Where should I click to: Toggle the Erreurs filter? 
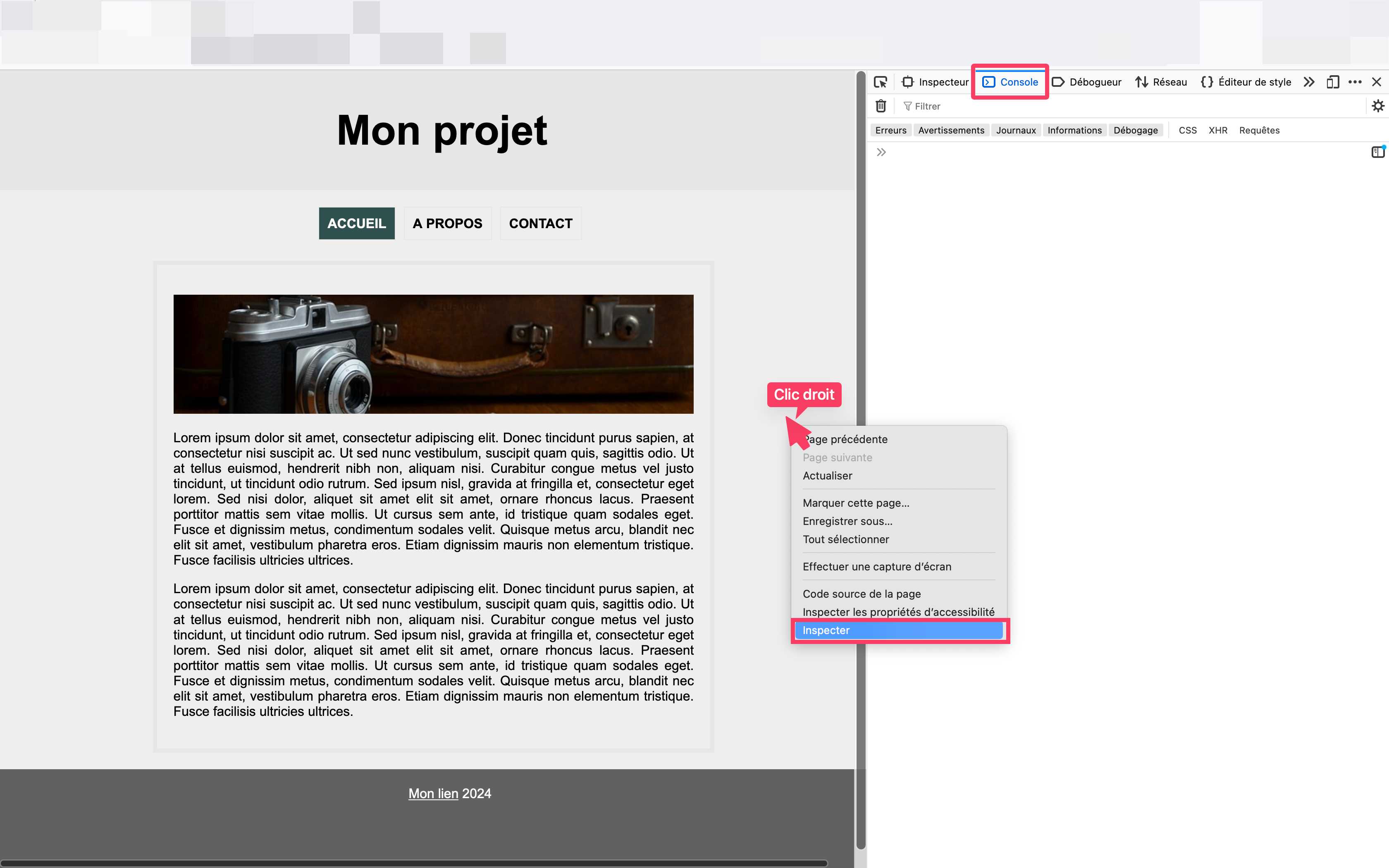point(890,130)
